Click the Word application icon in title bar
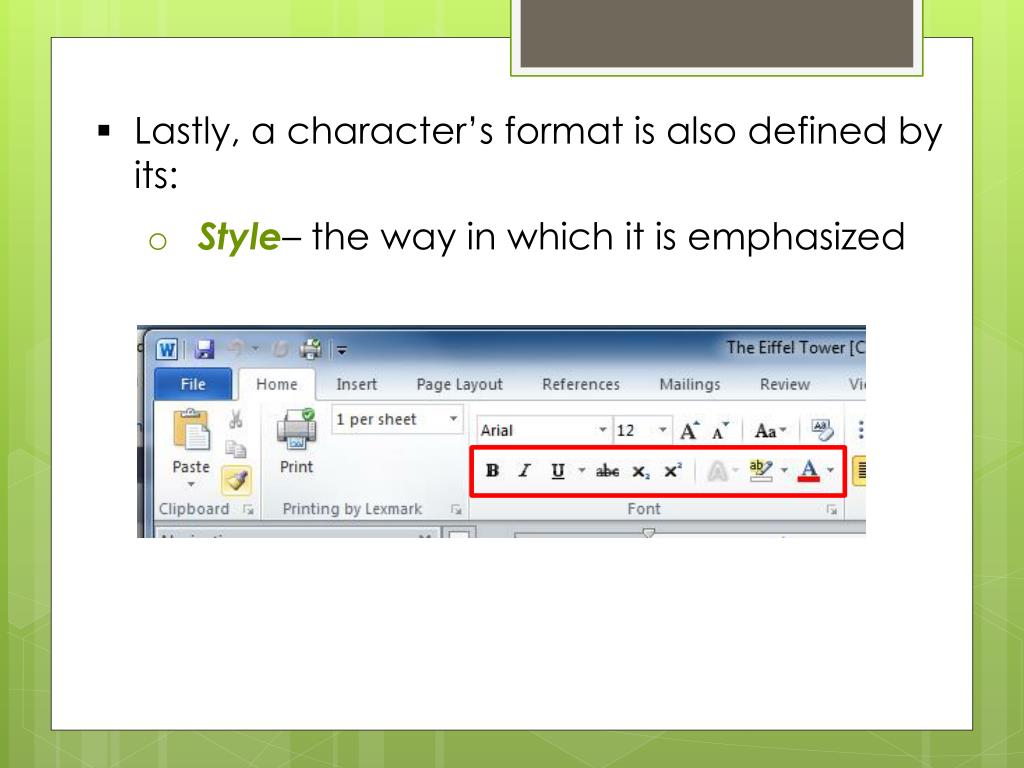Screen dimensions: 1024x768 pos(167,349)
